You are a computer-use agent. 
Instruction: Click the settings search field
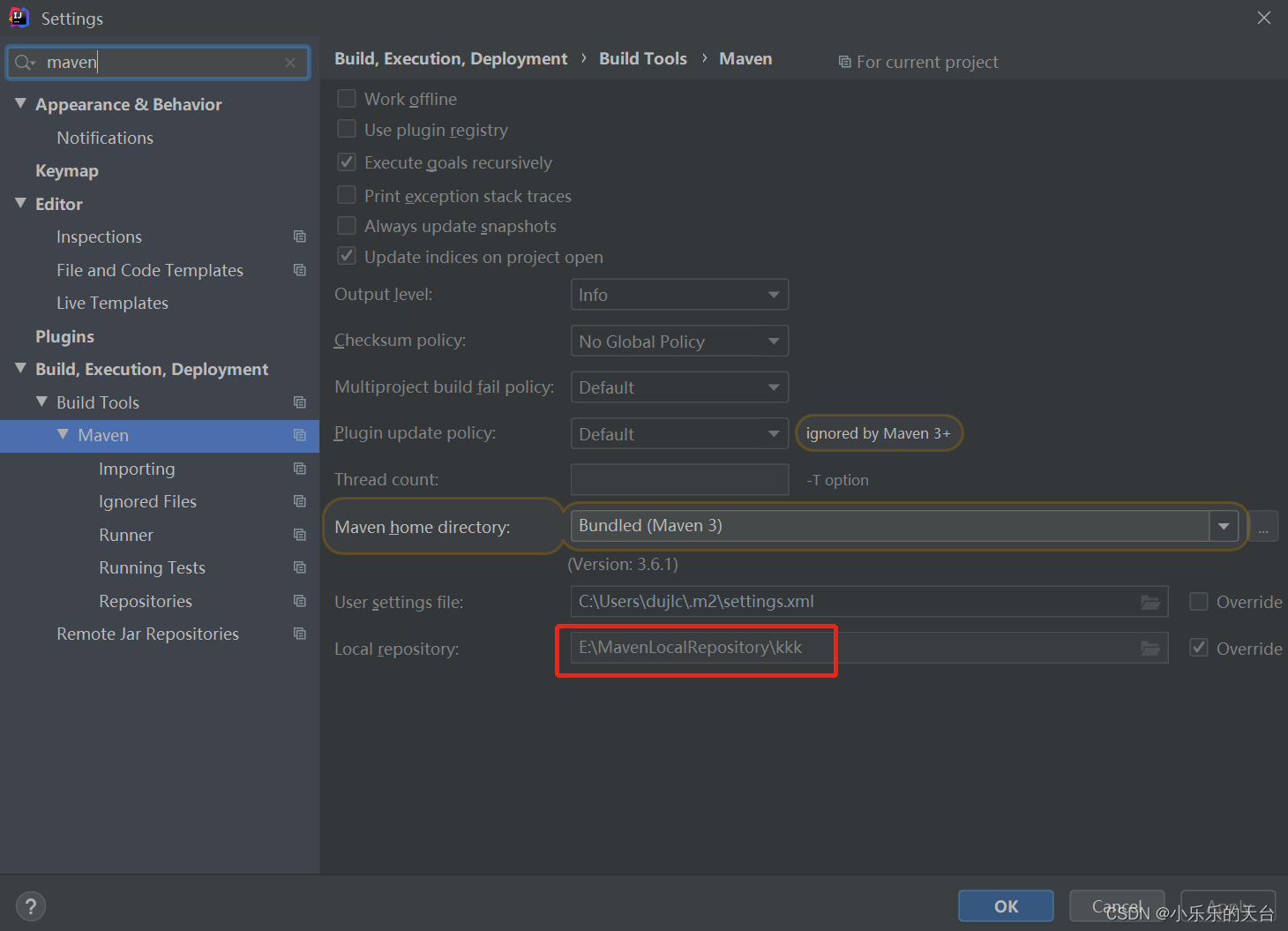[159, 63]
